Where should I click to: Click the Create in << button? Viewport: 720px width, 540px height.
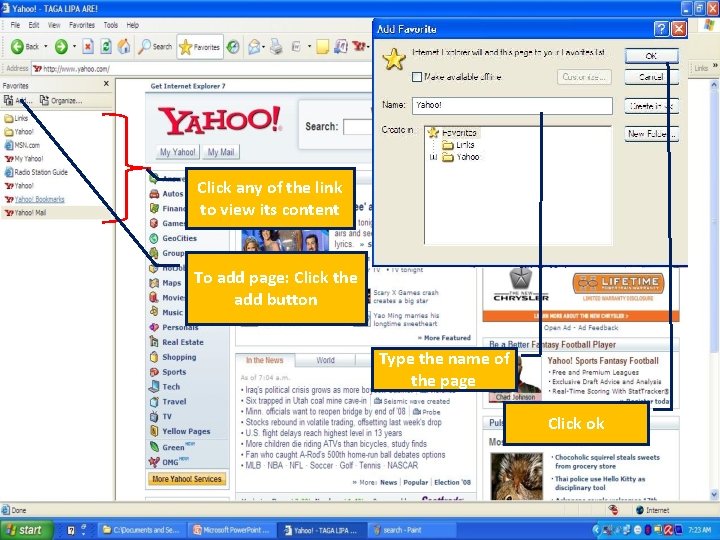(651, 106)
